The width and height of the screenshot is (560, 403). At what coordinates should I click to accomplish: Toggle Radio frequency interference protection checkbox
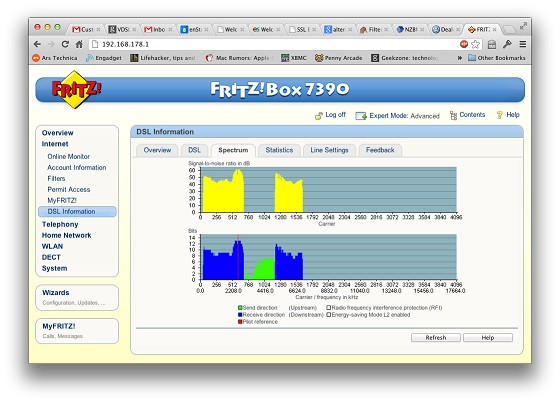tap(329, 308)
